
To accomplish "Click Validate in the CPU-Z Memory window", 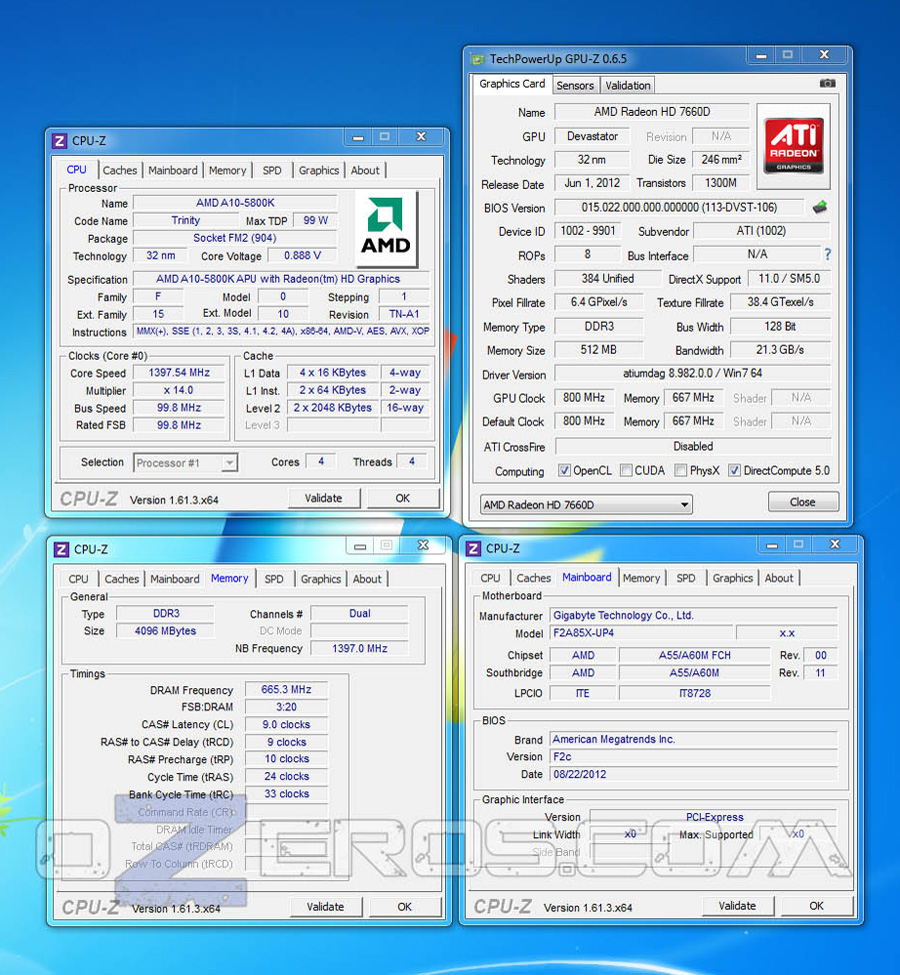I will pyautogui.click(x=325, y=907).
